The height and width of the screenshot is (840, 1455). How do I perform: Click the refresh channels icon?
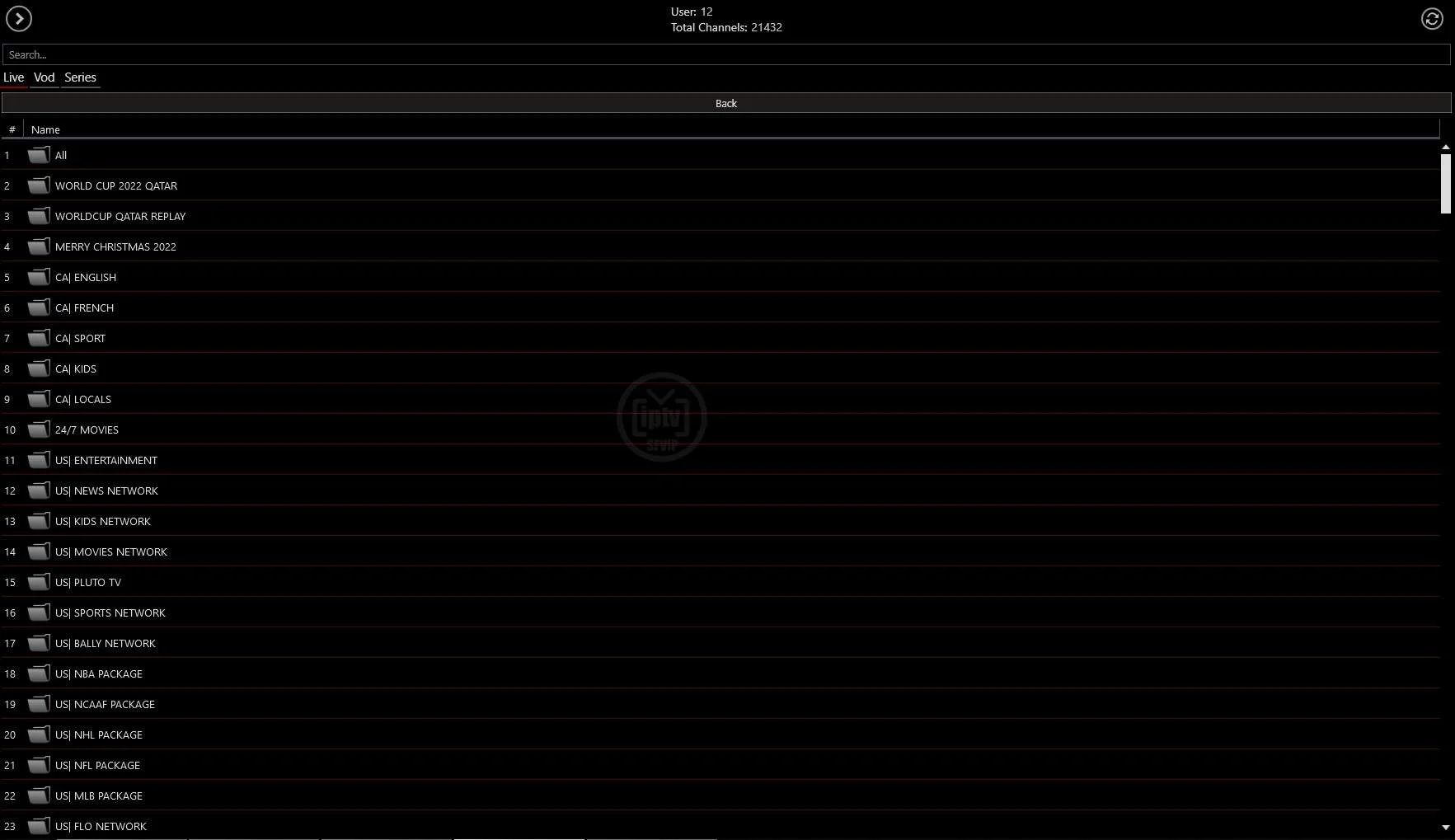(1432, 18)
